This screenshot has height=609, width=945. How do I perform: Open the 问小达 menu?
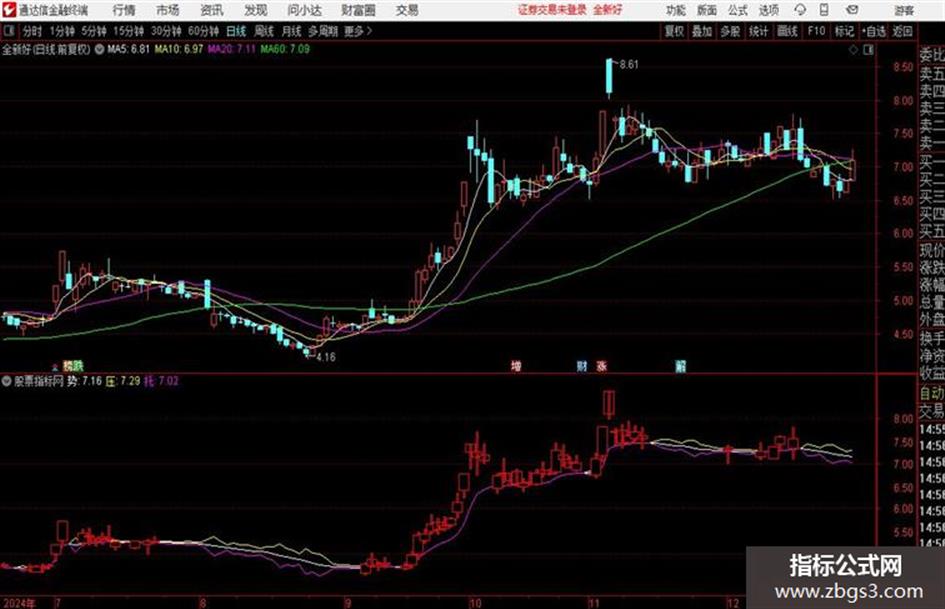click(x=304, y=10)
